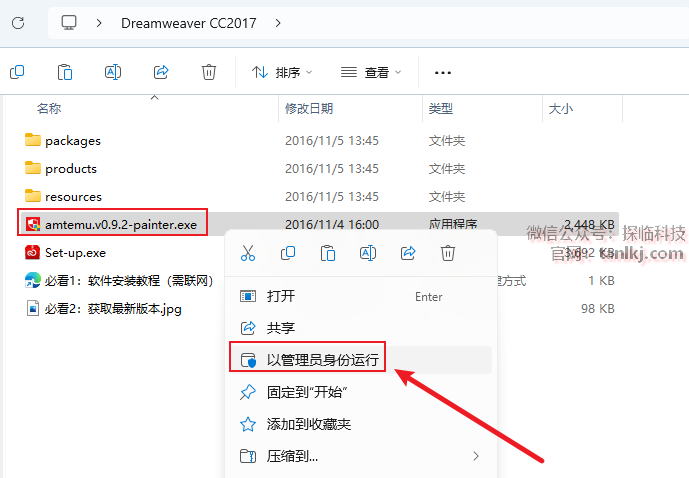Click the Paste icon in the context menu
The width and height of the screenshot is (689, 478).
coord(328,253)
